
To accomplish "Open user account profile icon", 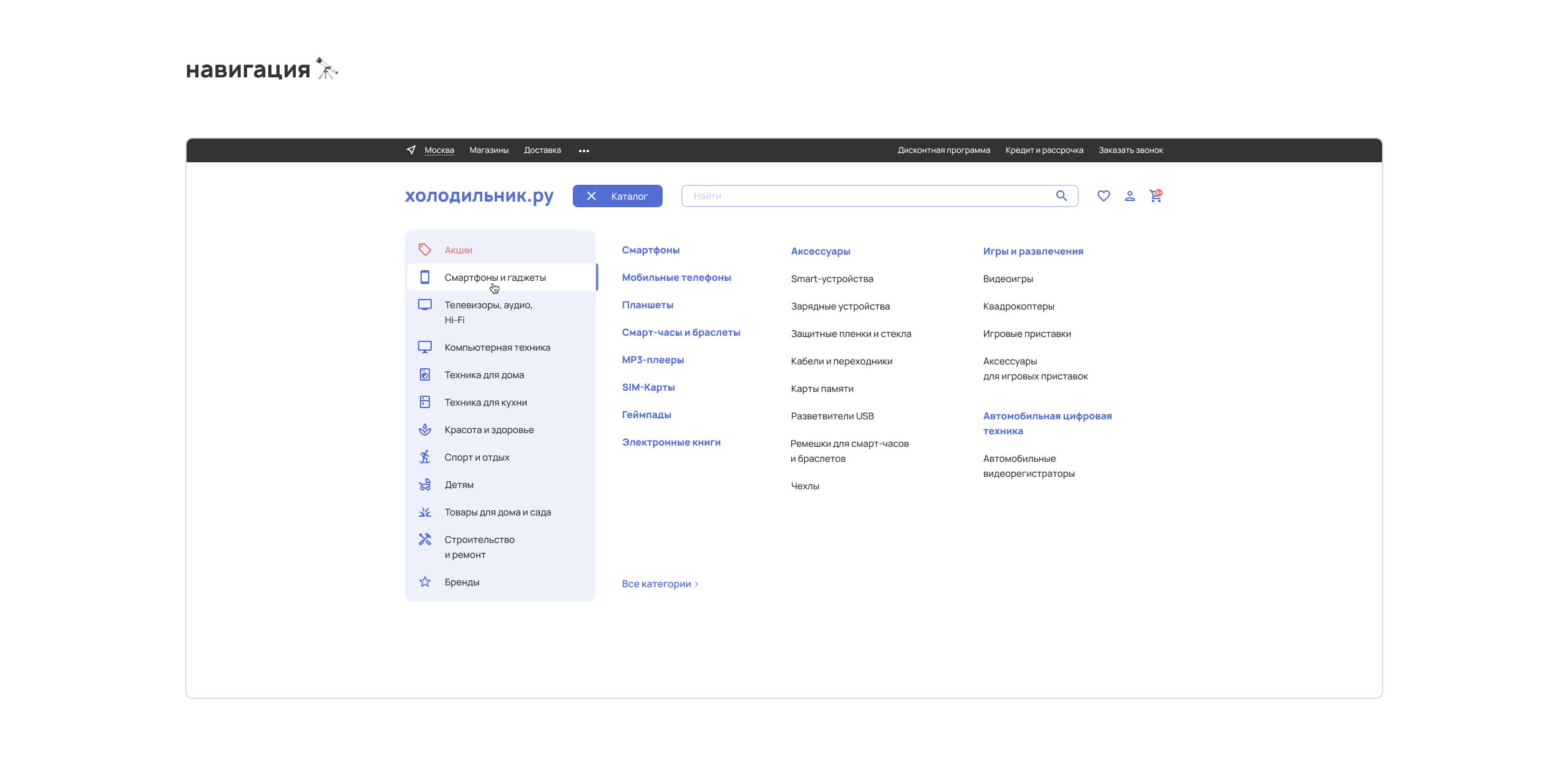I will coord(1130,196).
